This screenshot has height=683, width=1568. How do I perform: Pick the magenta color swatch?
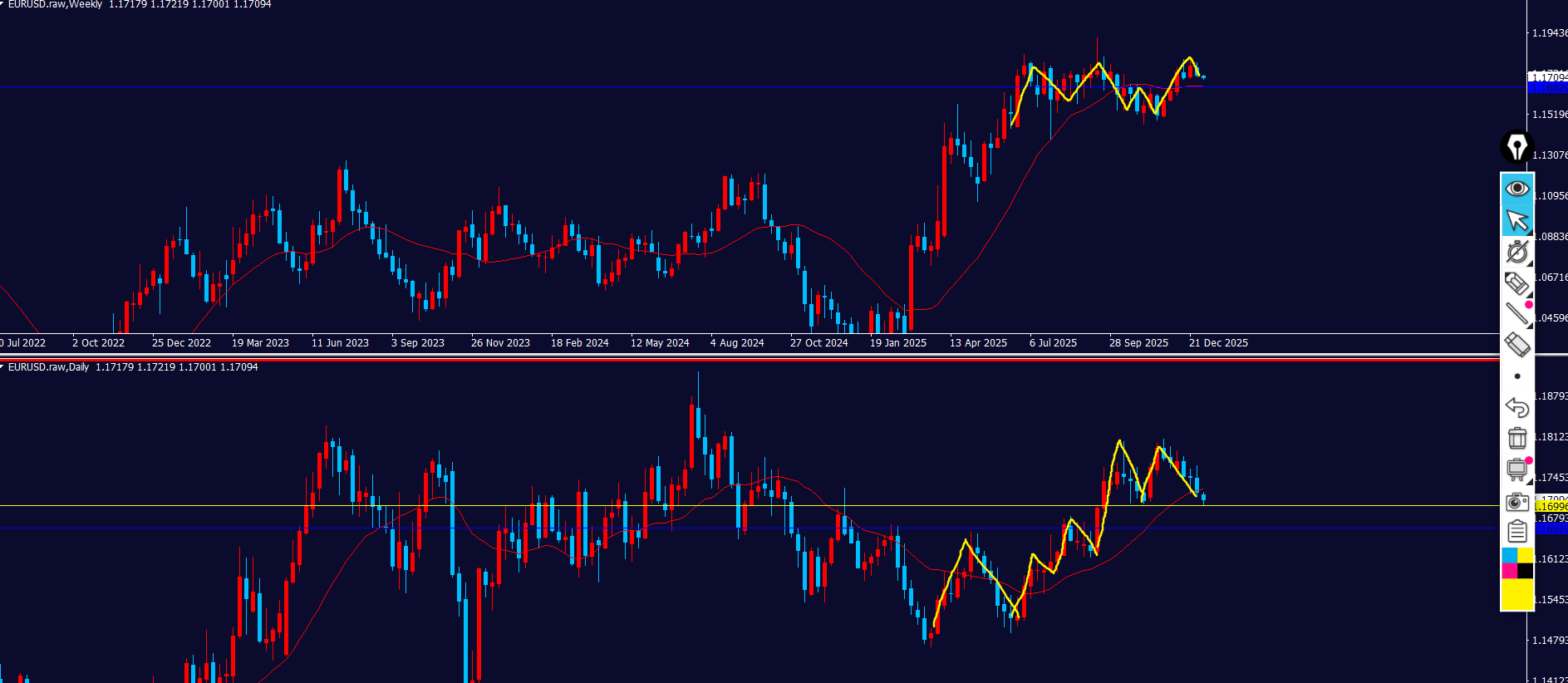tap(1509, 571)
